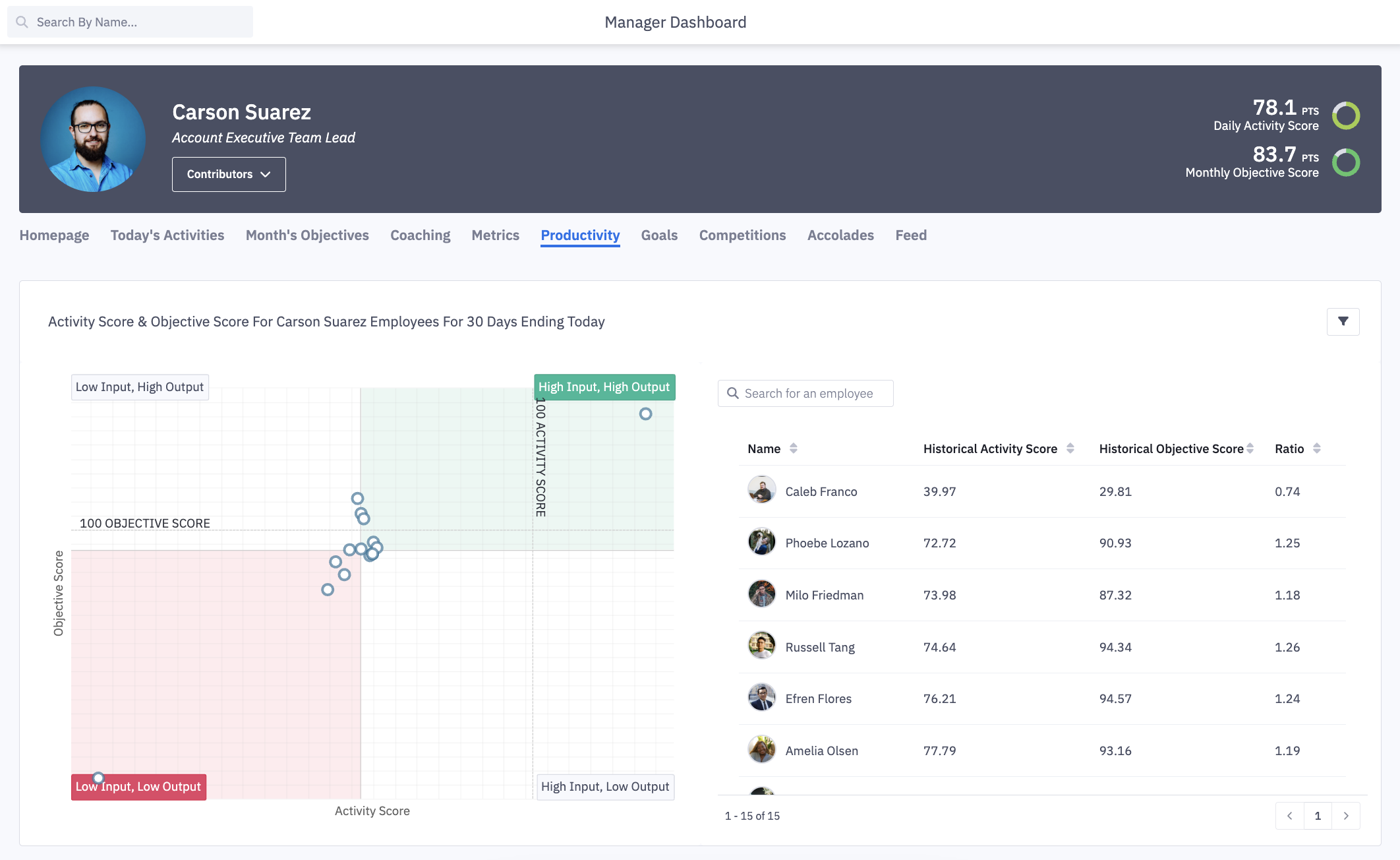Image resolution: width=1400 pixels, height=860 pixels.
Task: Sort by Historical Activity Score arrows
Action: tap(1070, 448)
